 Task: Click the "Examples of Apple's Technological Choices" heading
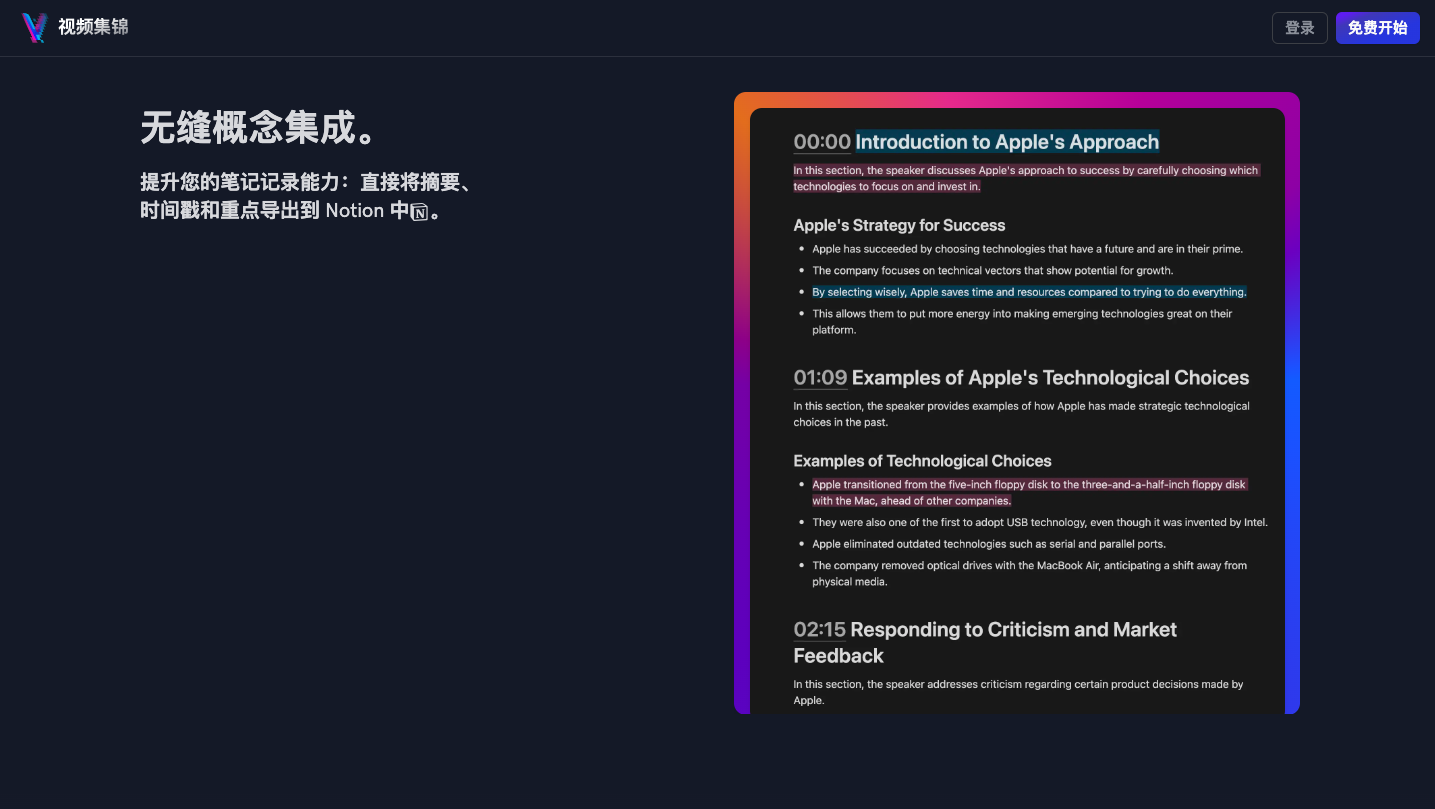point(1050,378)
